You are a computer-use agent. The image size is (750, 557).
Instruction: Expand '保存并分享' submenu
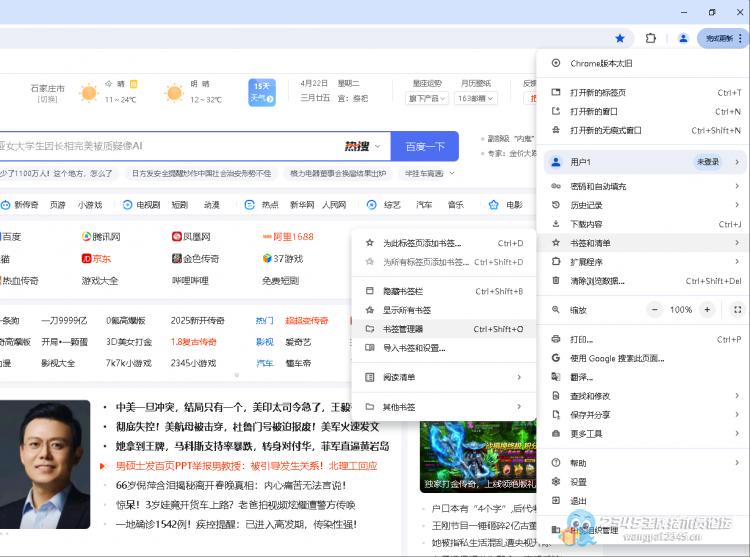642,415
